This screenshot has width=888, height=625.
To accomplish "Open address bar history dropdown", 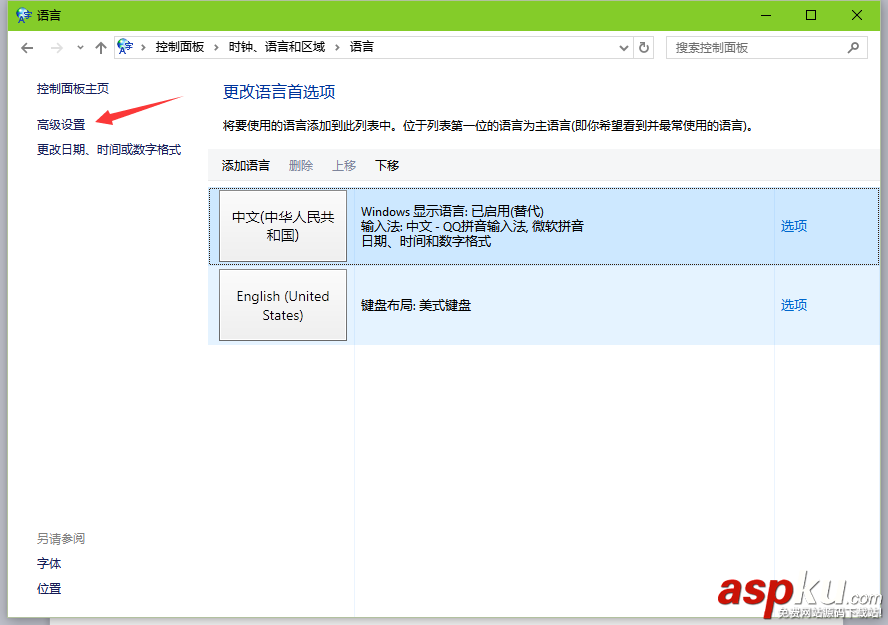I will point(624,48).
